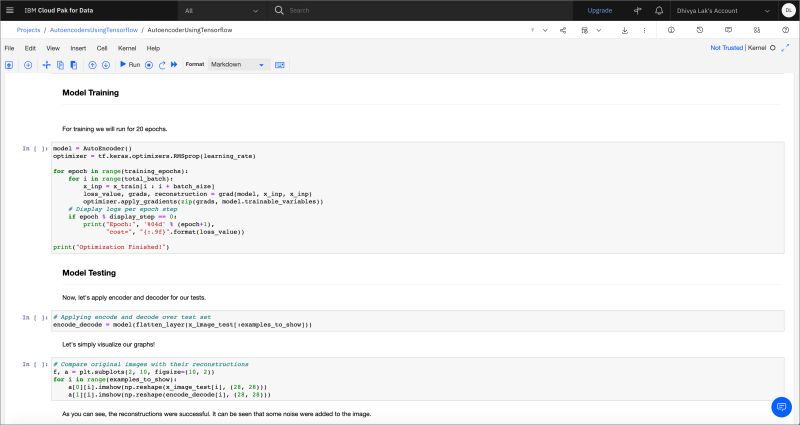Open the blue chat assistant button
800x425 pixels.
(x=781, y=407)
